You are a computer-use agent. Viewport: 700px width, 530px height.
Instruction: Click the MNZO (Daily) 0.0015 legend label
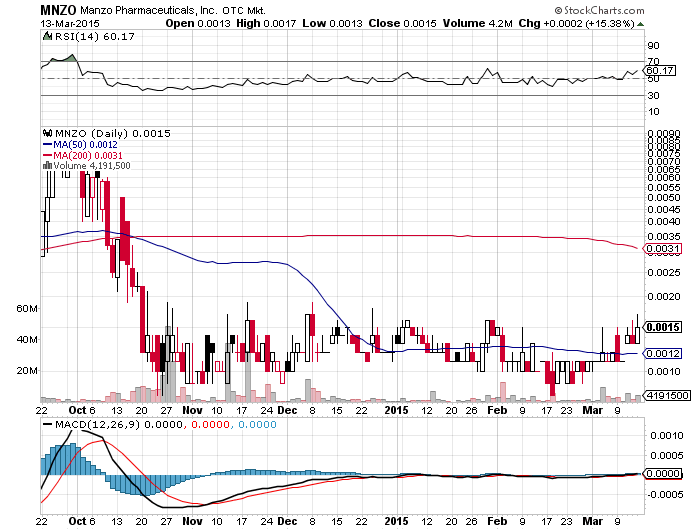[x=112, y=133]
